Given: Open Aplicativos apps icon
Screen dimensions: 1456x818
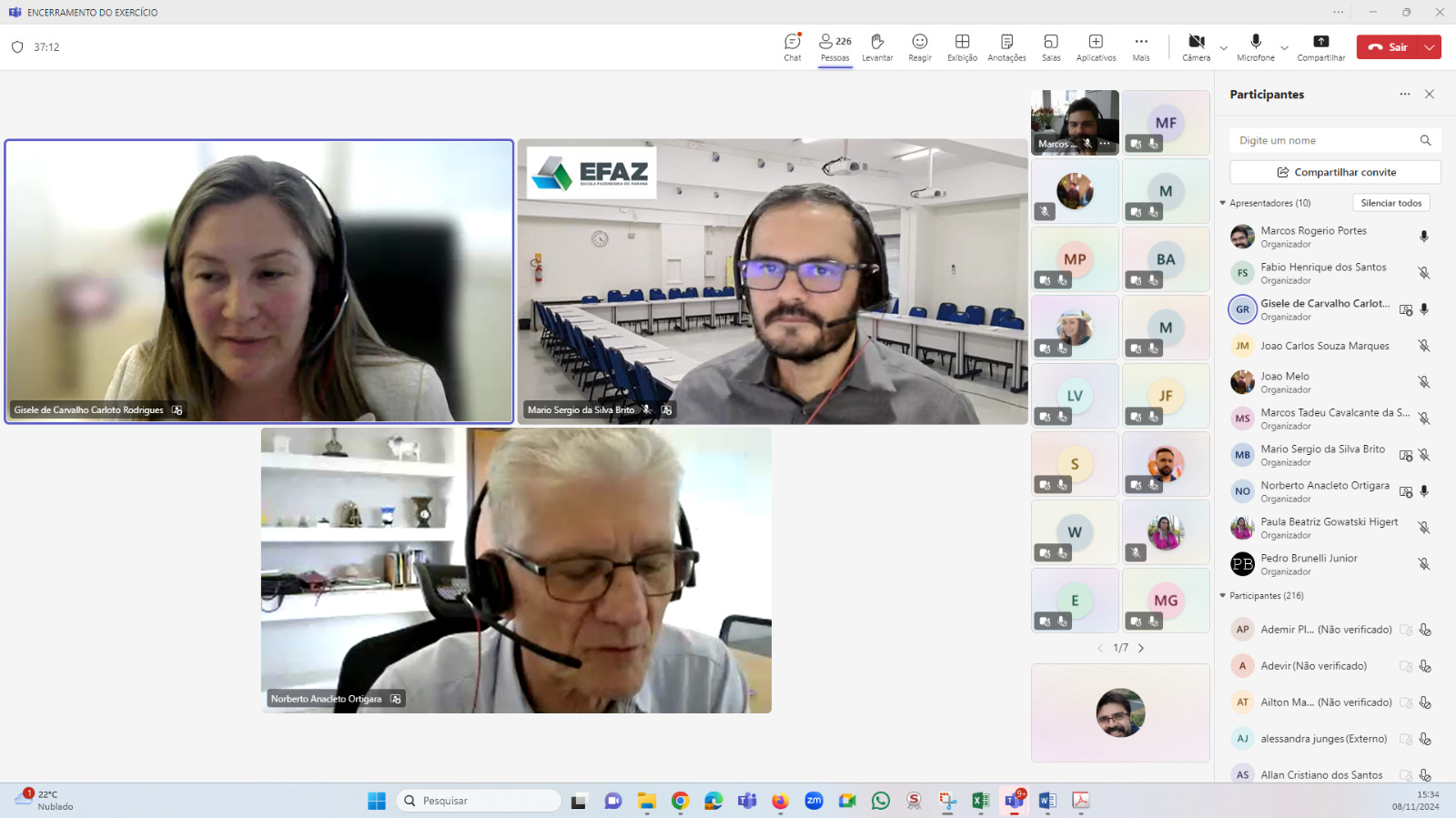Looking at the screenshot, I should tap(1096, 47).
